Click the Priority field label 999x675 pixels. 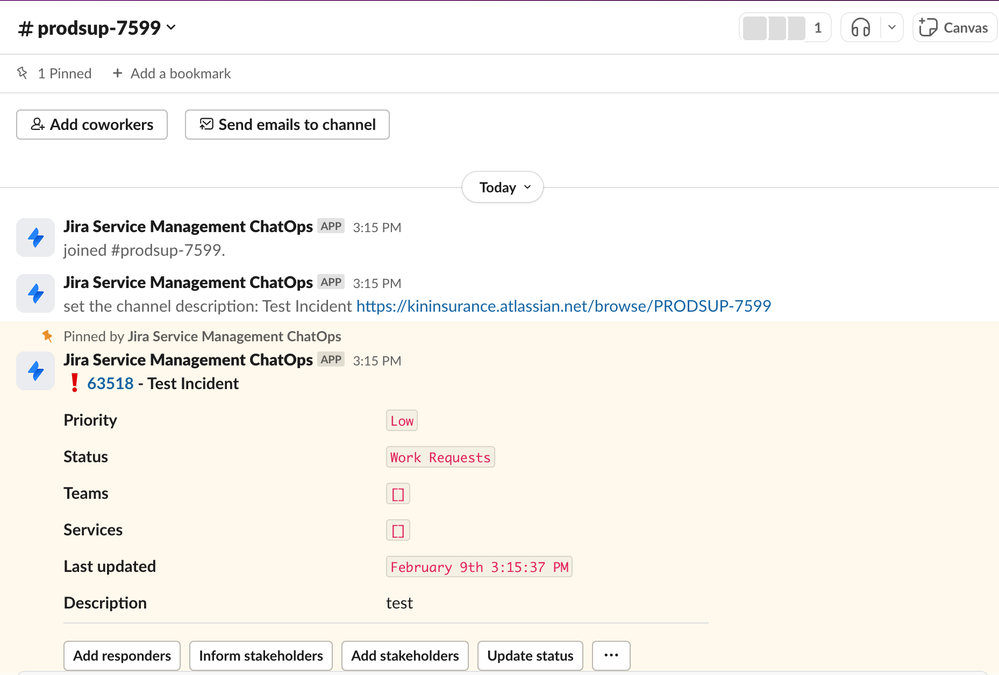[x=90, y=420]
